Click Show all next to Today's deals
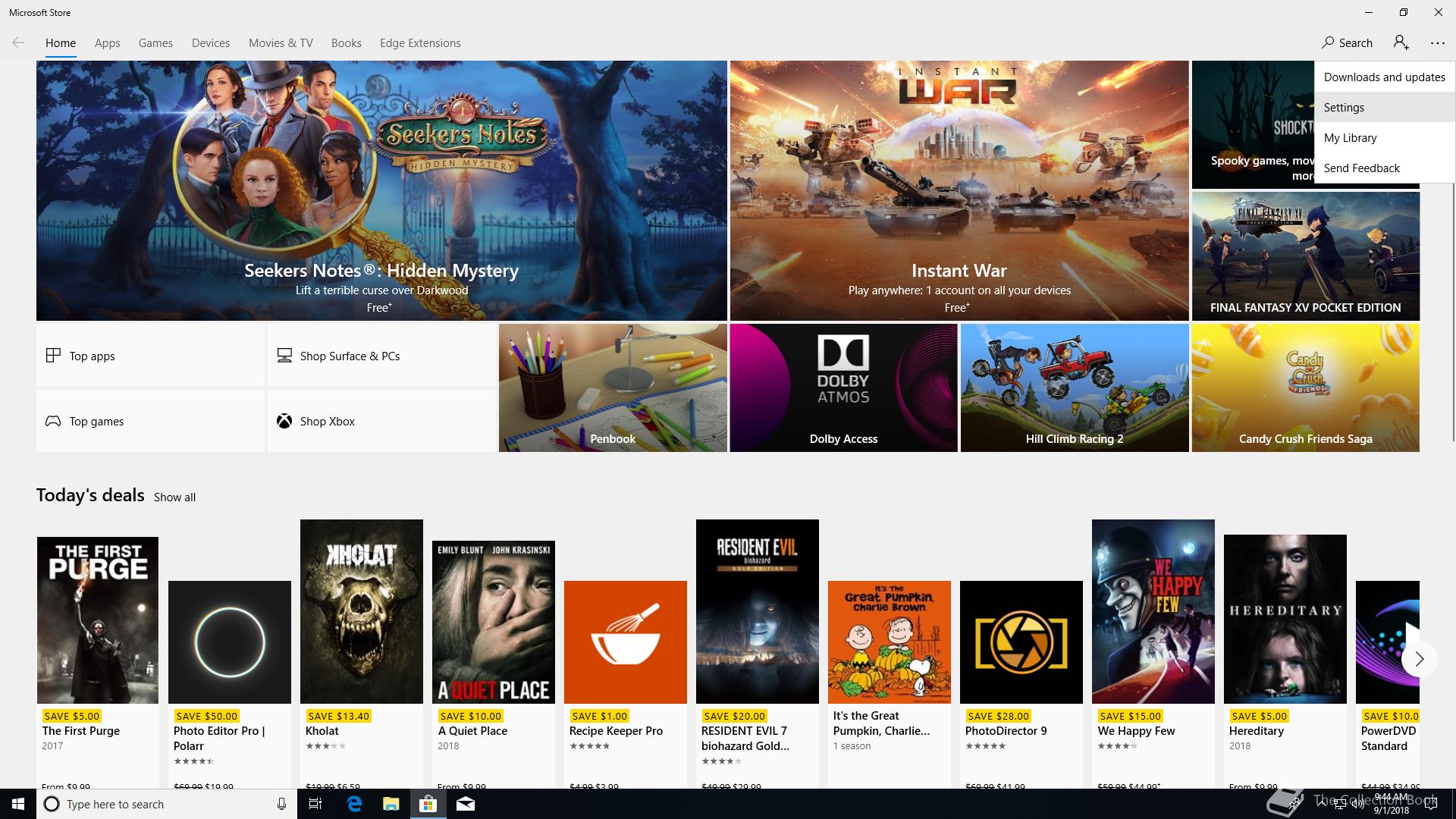Viewport: 1456px width, 819px height. pos(174,497)
